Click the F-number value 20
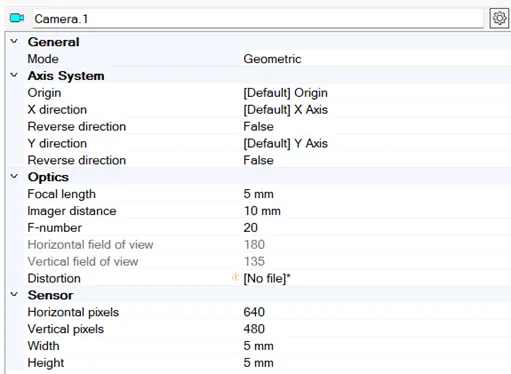The image size is (511, 374). (x=250, y=228)
